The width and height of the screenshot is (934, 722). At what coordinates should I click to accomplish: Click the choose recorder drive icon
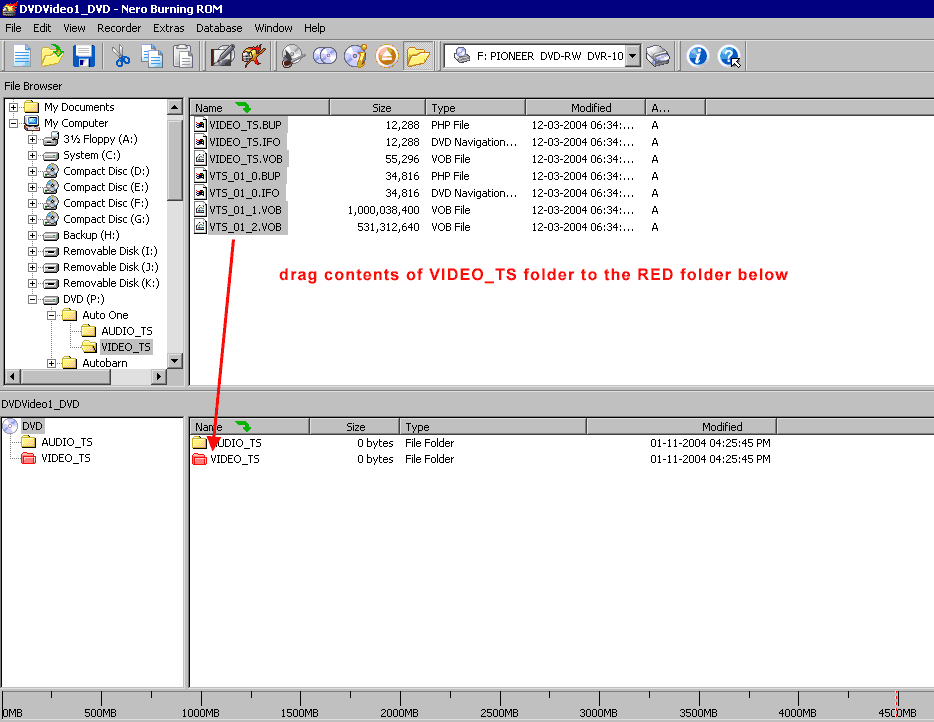click(658, 56)
